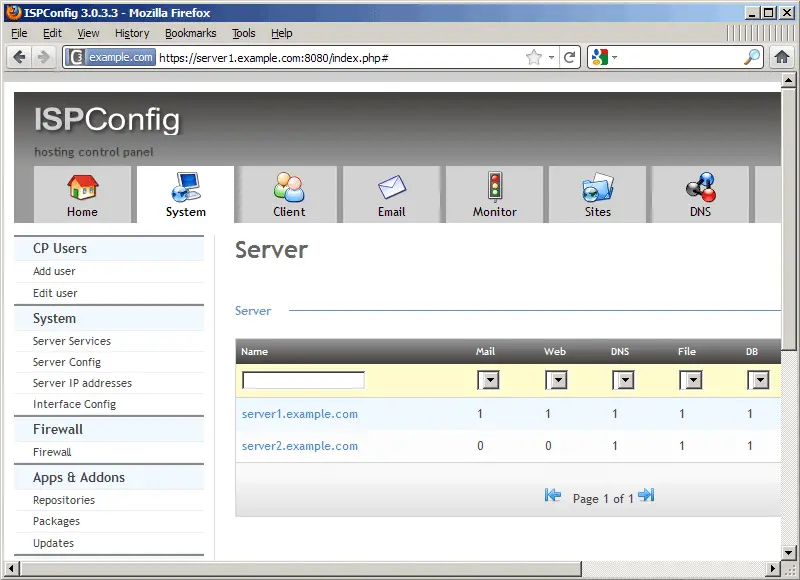Open Server Config in the sidebar

click(x=67, y=362)
